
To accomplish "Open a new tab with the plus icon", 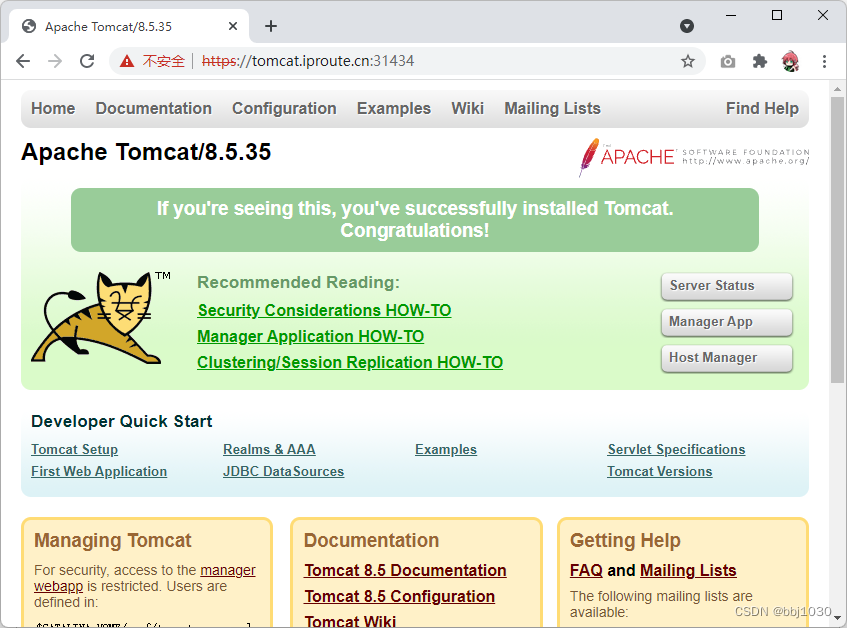I will 271,26.
